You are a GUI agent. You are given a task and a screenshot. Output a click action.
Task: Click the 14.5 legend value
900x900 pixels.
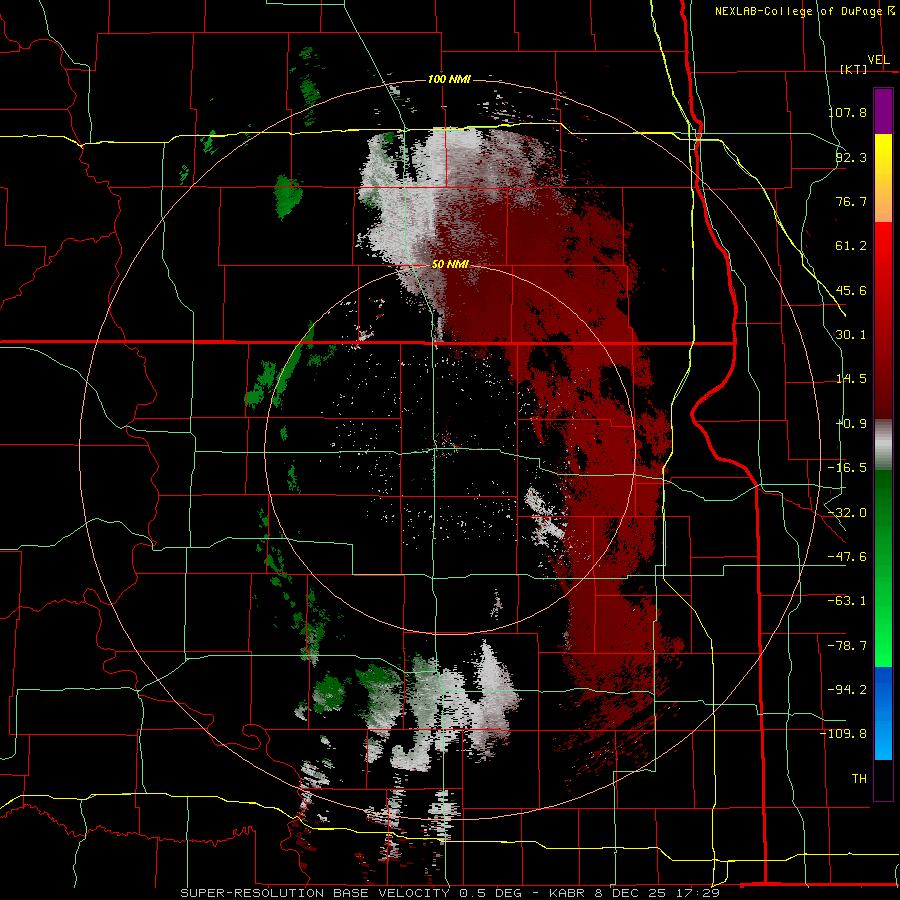(851, 379)
